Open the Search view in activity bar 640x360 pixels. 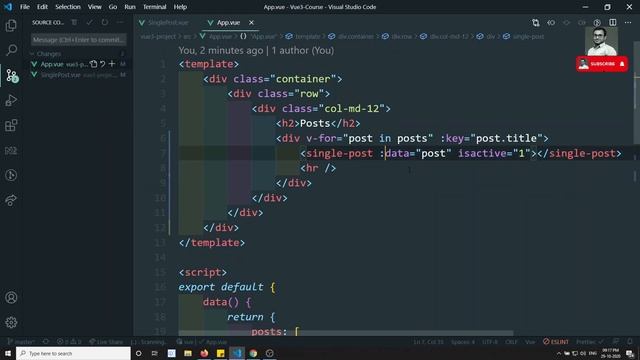[x=11, y=50]
